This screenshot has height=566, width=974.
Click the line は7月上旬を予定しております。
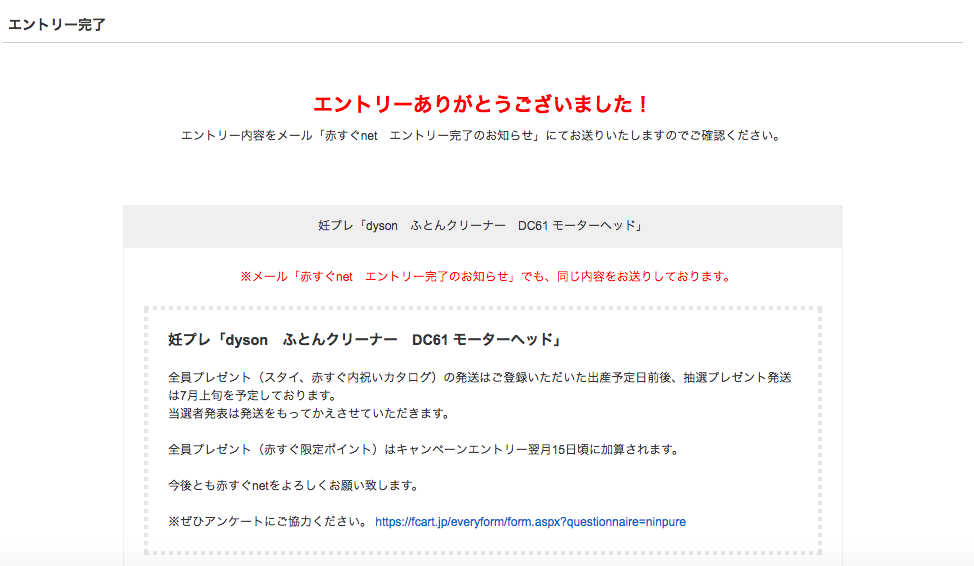(252, 395)
